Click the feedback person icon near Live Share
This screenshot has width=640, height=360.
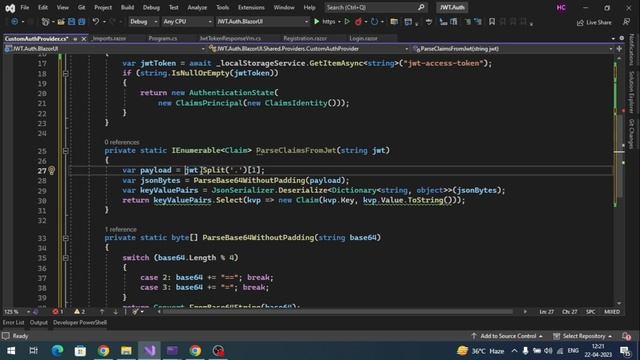click(x=627, y=22)
